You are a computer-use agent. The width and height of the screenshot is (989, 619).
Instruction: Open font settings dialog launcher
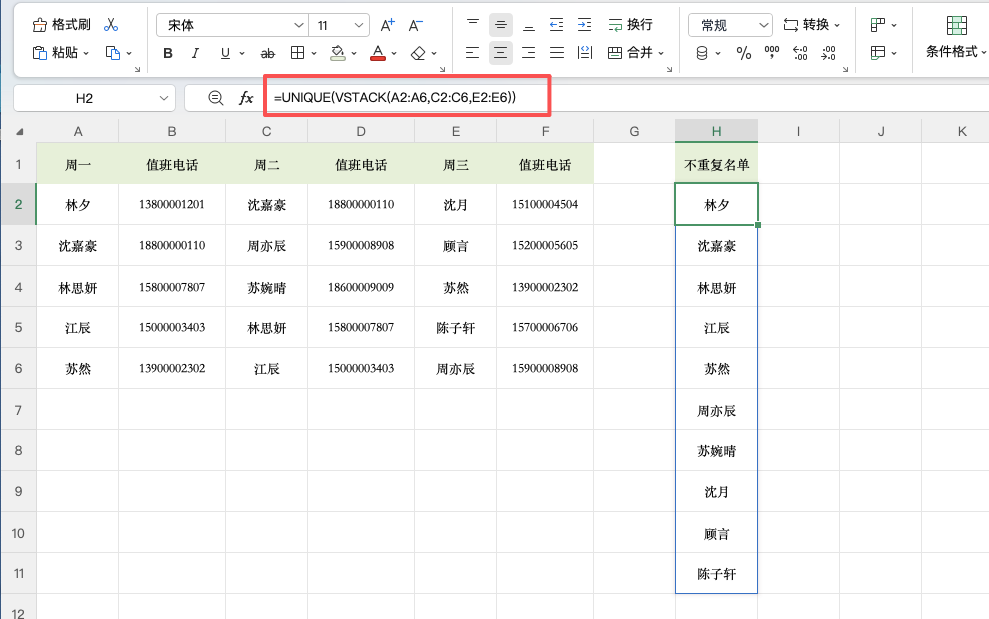[x=442, y=69]
